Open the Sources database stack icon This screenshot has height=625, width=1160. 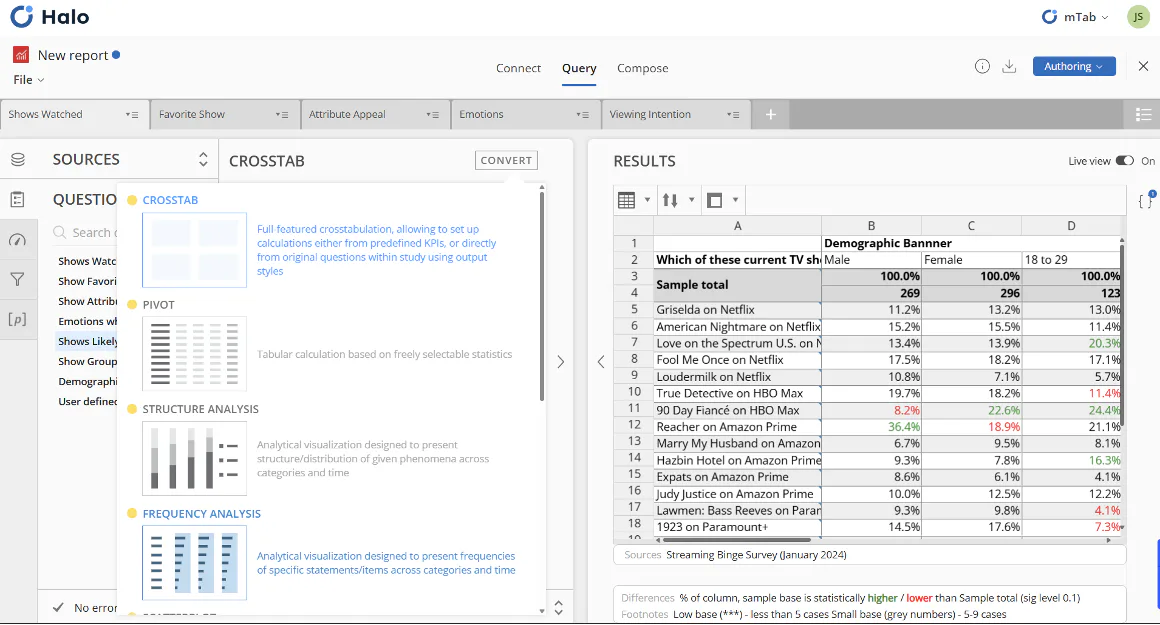coord(18,159)
